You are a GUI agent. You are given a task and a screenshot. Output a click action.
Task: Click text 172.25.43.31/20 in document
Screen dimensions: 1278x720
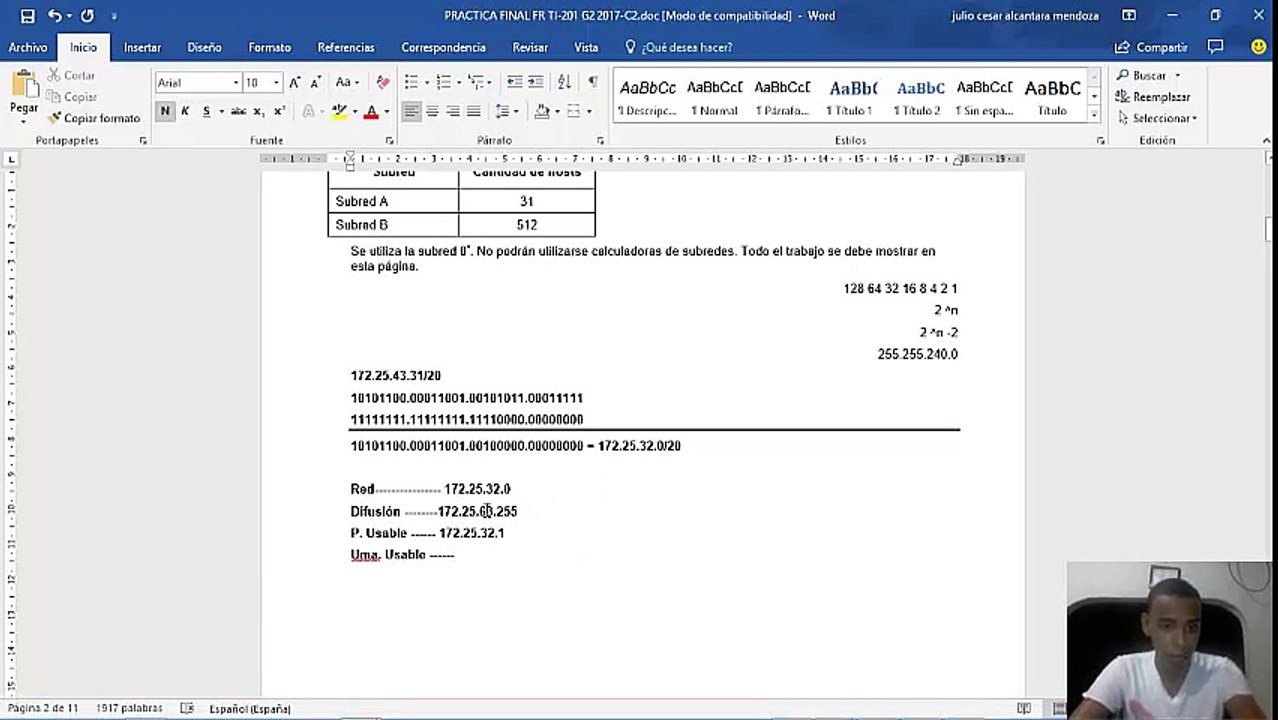coord(395,375)
